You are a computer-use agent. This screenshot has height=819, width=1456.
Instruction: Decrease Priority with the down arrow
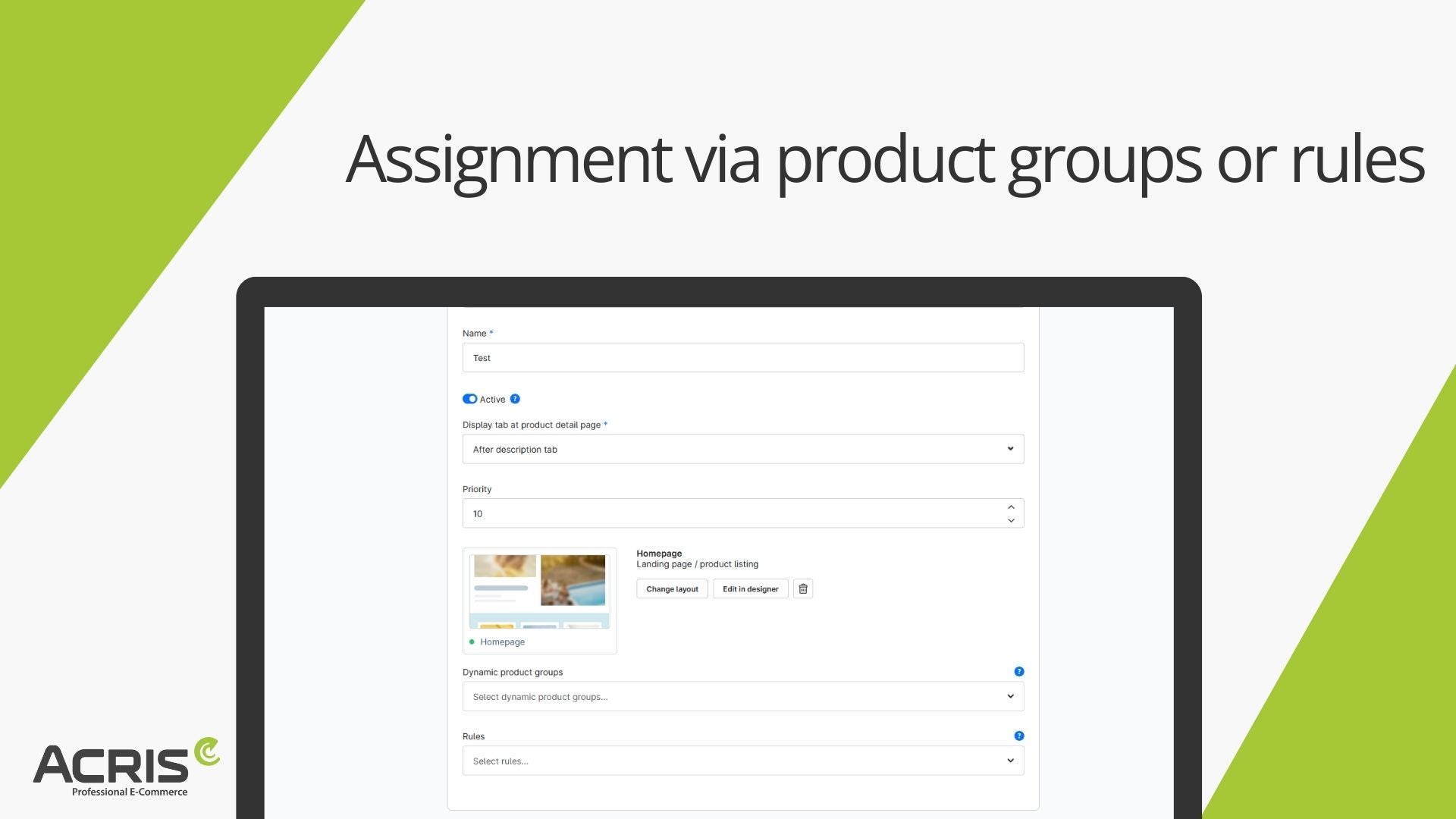click(x=1011, y=520)
